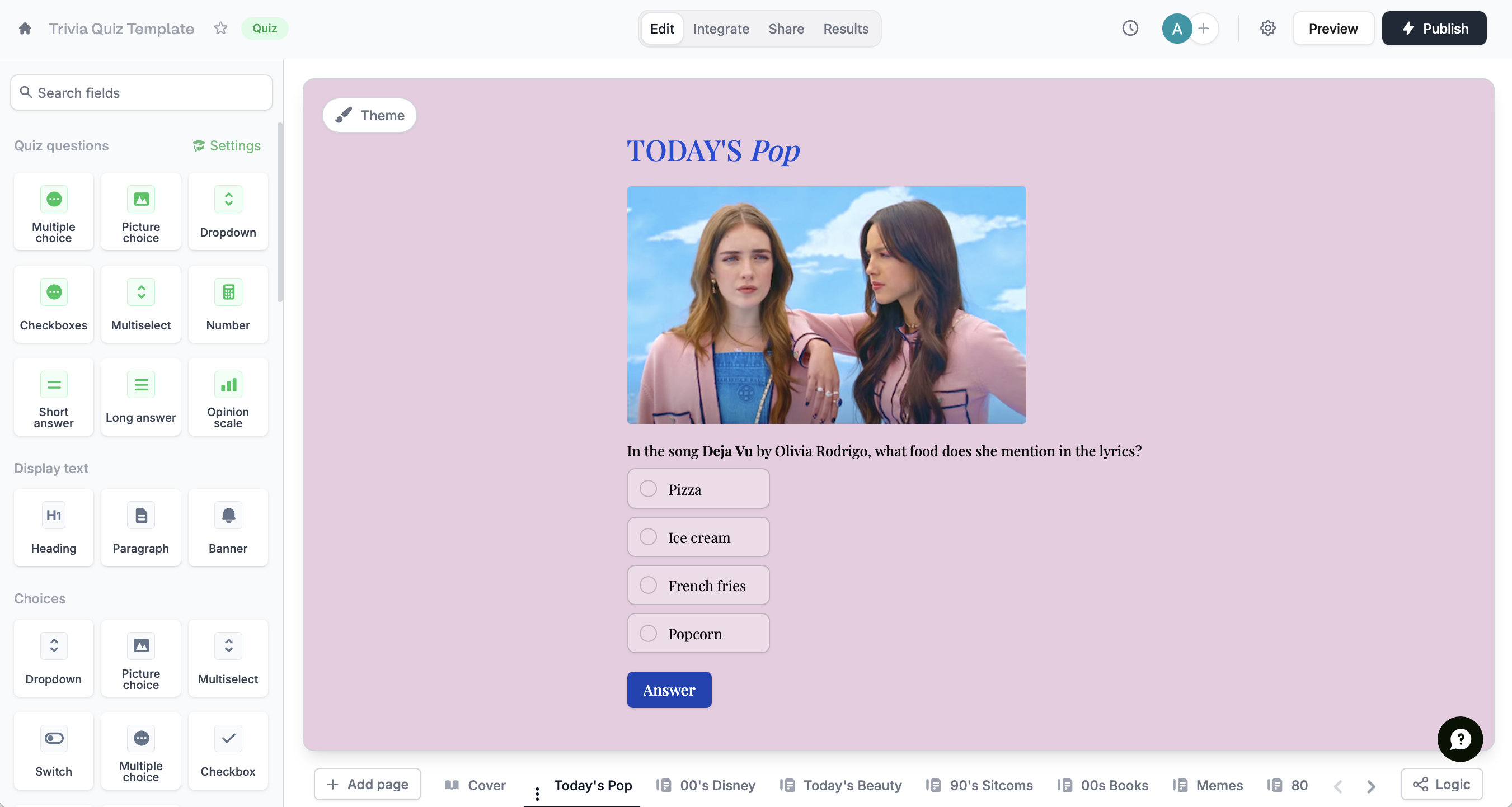This screenshot has height=807, width=1512.
Task: Open the settings gear
Action: 1268,28
